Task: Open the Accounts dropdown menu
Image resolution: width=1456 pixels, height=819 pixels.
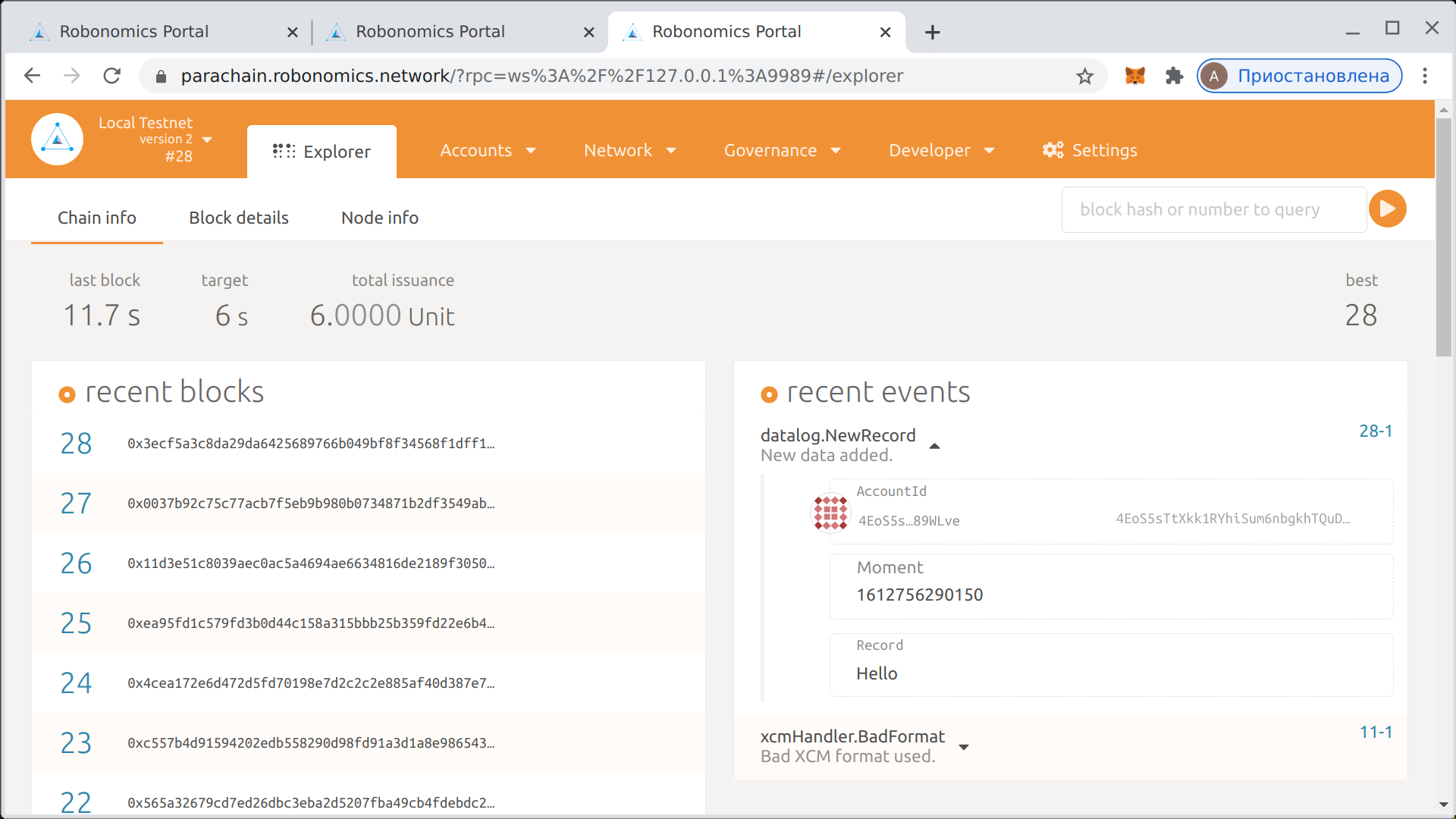Action: click(x=488, y=150)
